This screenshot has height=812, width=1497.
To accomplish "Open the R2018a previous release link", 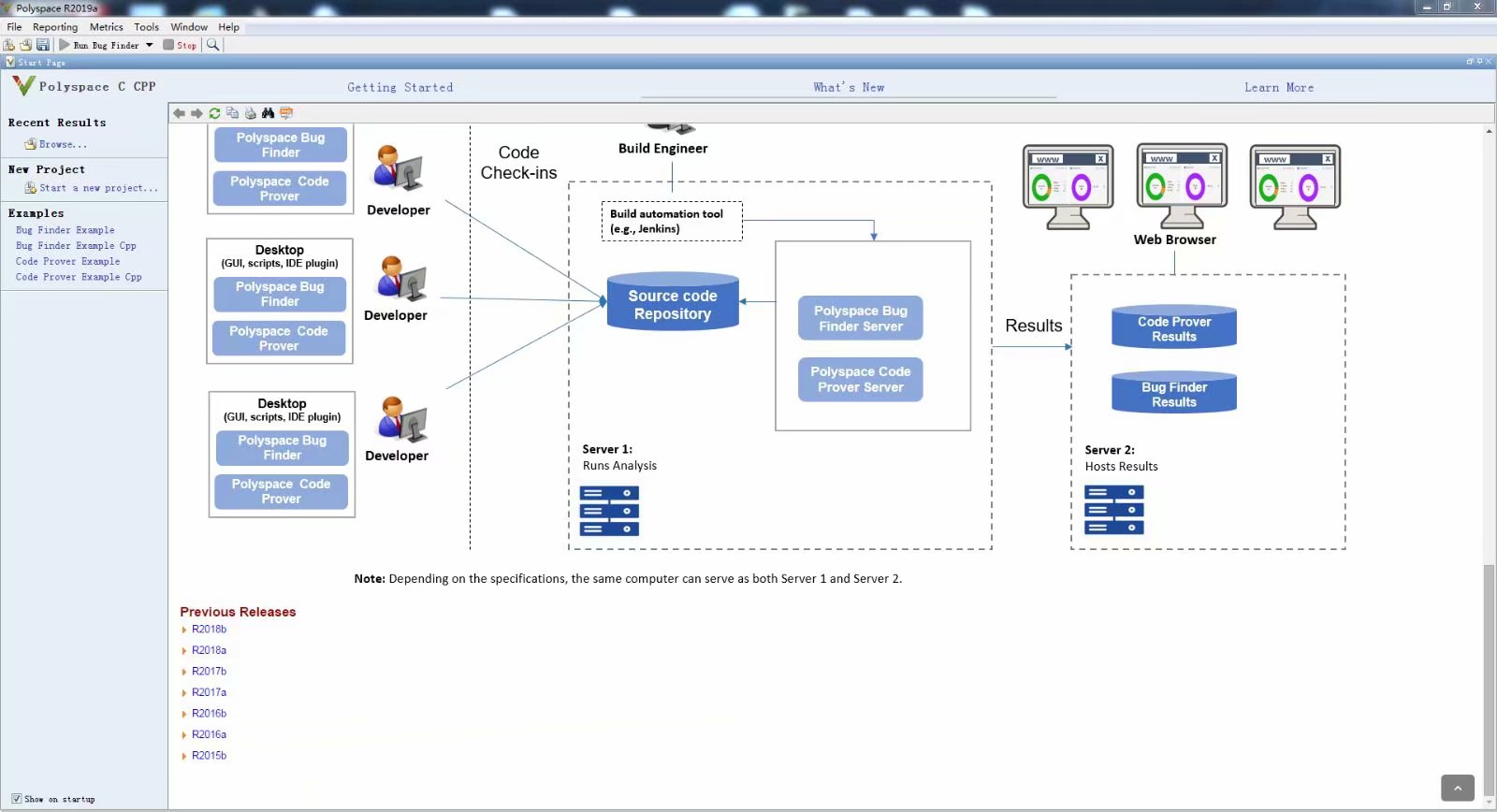I will (209, 650).
